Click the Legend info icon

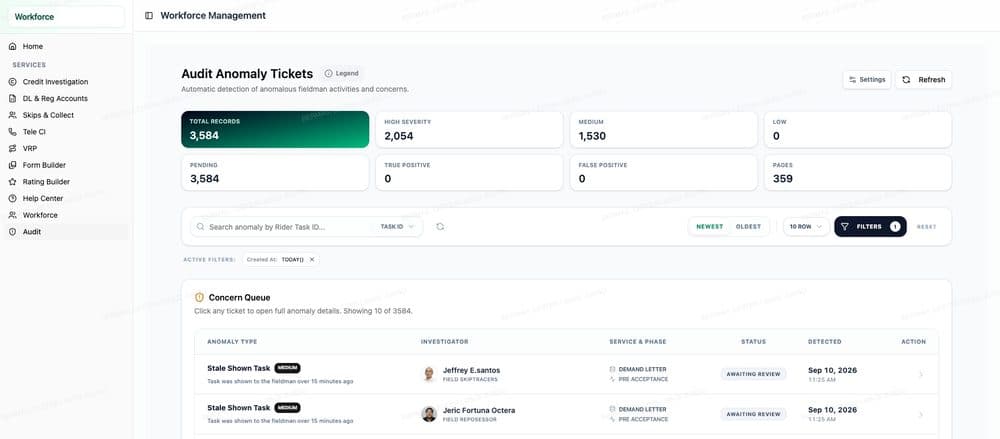point(328,73)
